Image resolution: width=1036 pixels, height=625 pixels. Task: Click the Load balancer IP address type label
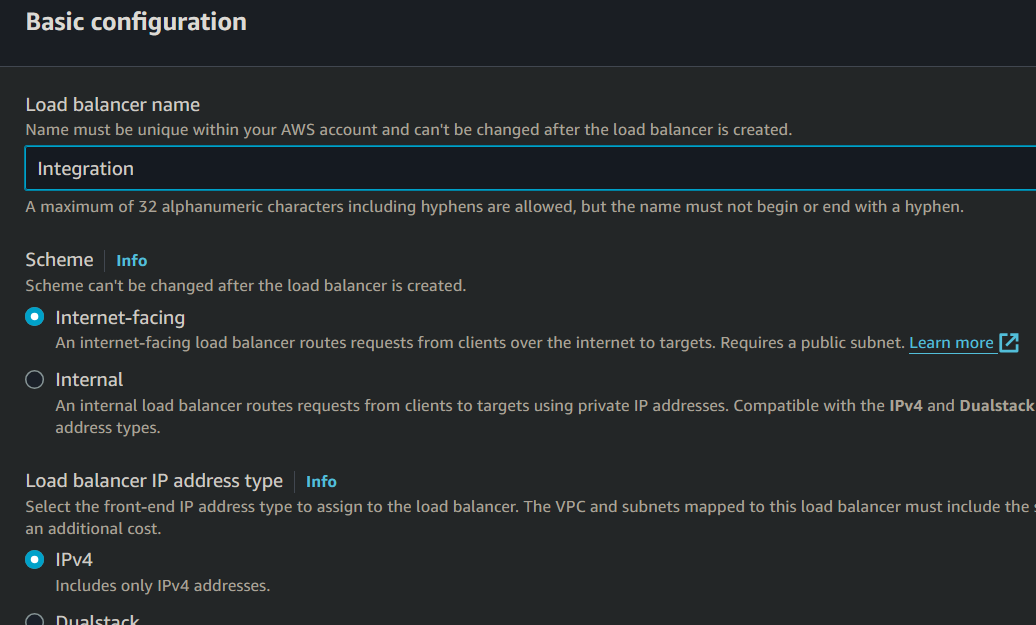coord(154,481)
